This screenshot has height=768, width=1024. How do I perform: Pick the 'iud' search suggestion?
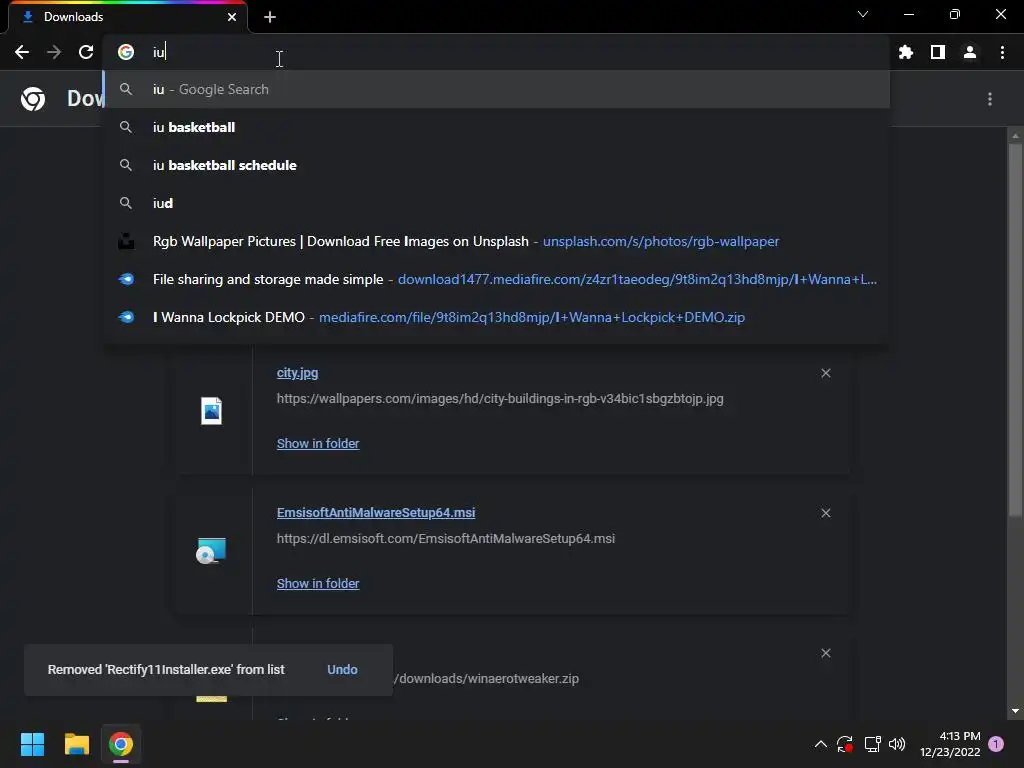pos(497,203)
